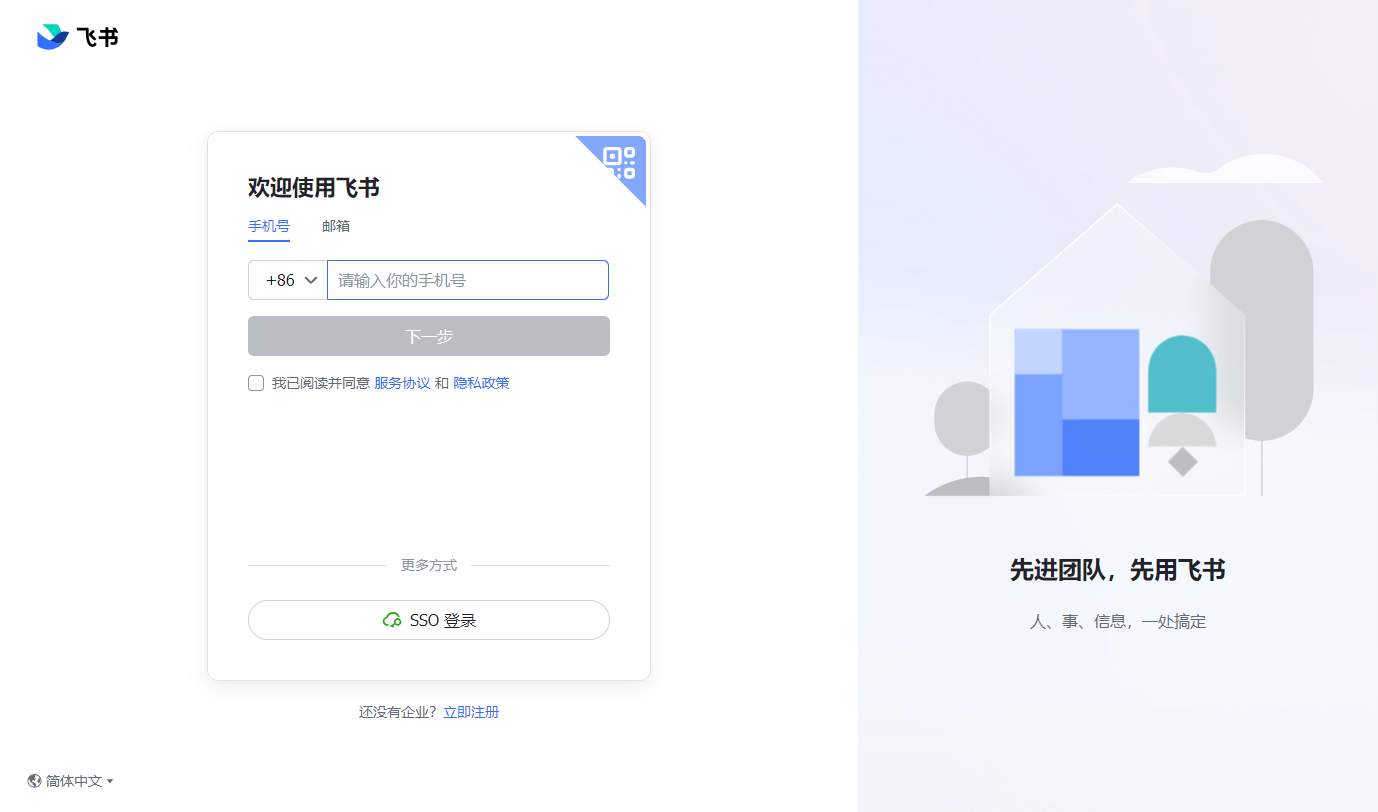
Task: Click the 立即注册 link
Action: (471, 712)
